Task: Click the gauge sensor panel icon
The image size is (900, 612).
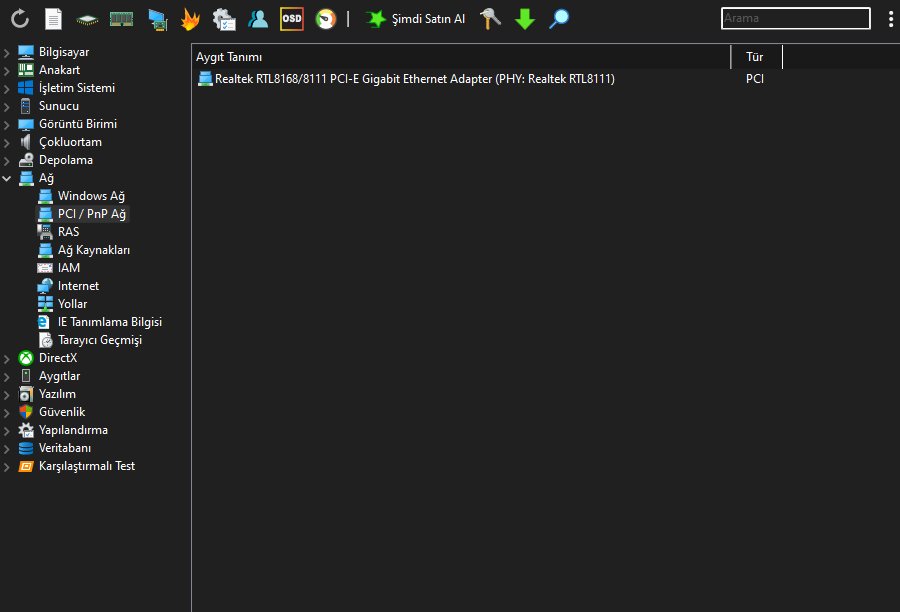Action: (x=325, y=18)
